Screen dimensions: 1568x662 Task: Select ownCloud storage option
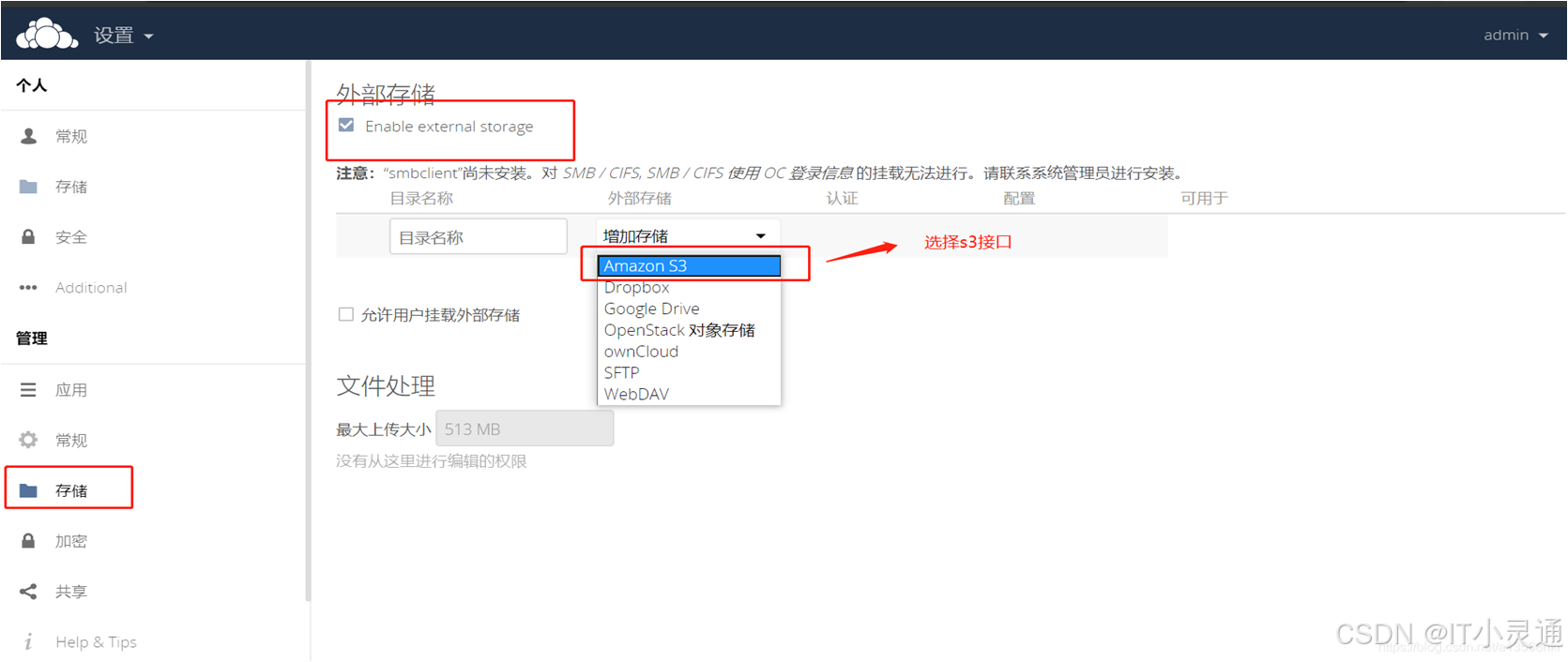click(x=690, y=352)
